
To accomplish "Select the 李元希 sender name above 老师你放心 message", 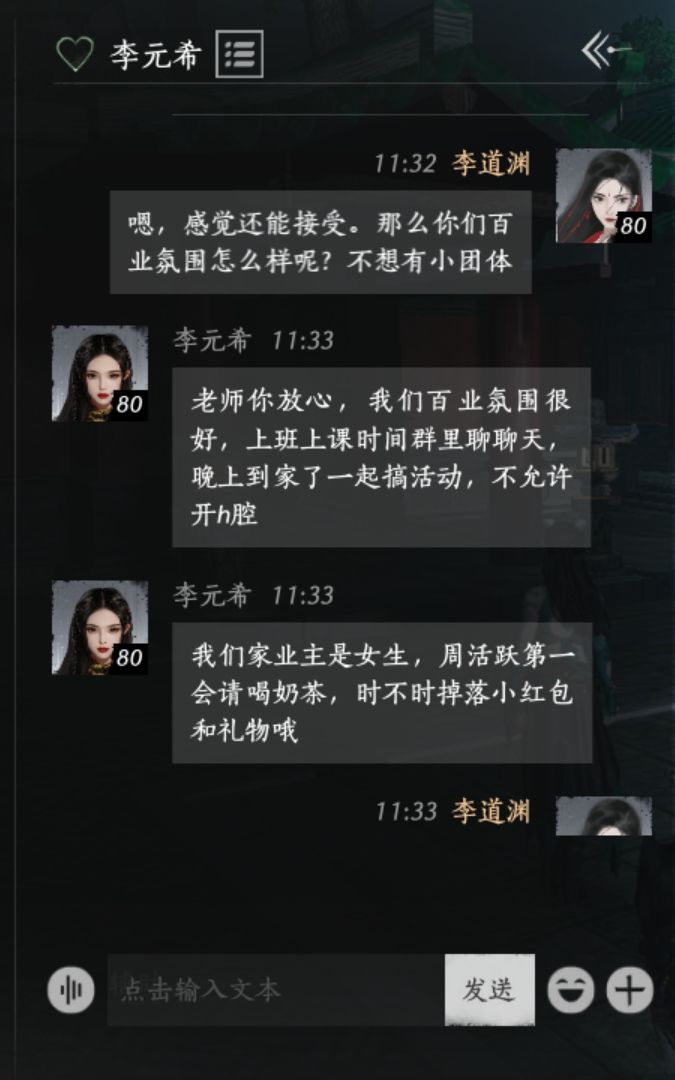I will click(211, 340).
